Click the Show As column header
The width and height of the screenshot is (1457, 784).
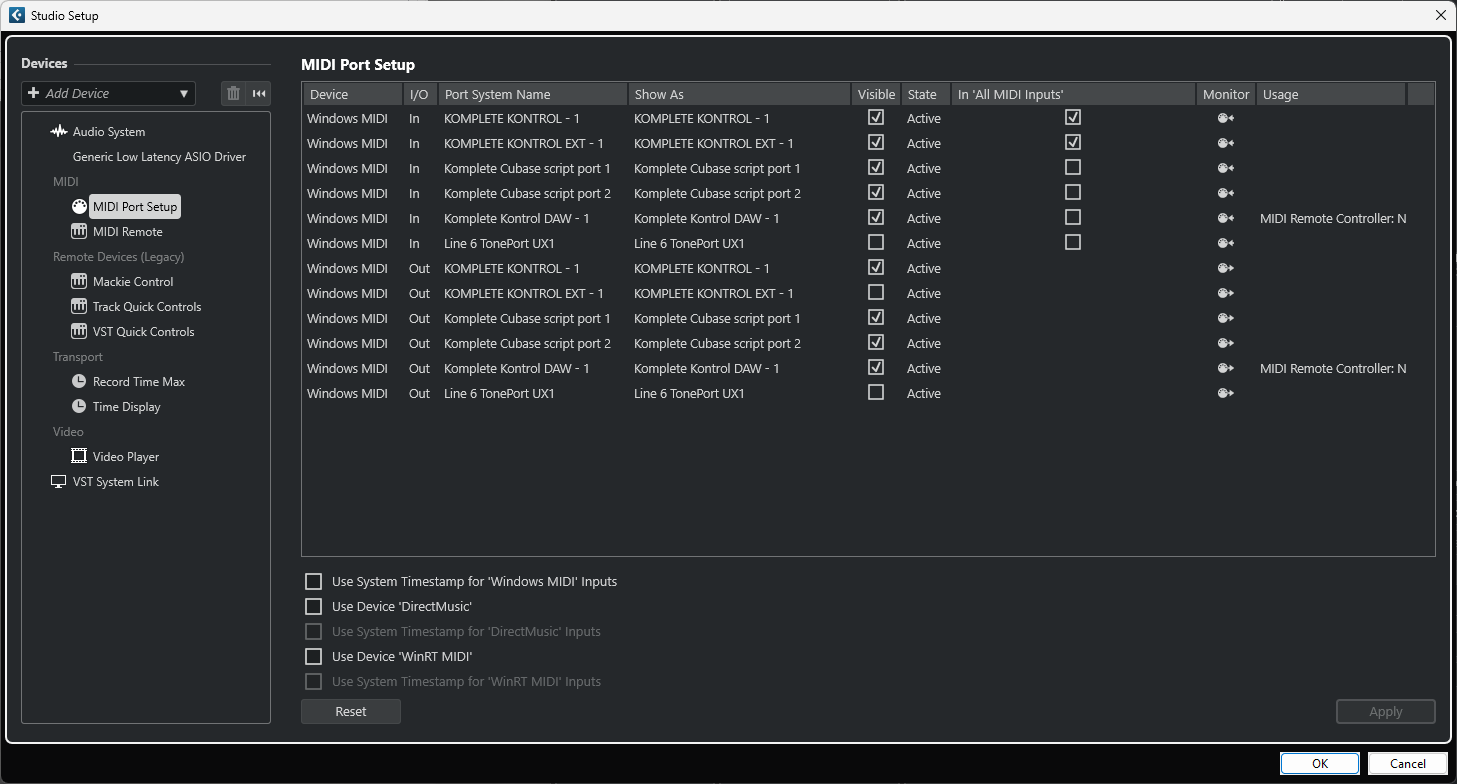740,94
